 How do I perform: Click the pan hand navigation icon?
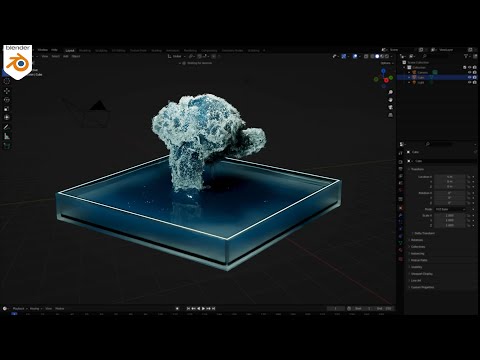[x=390, y=100]
